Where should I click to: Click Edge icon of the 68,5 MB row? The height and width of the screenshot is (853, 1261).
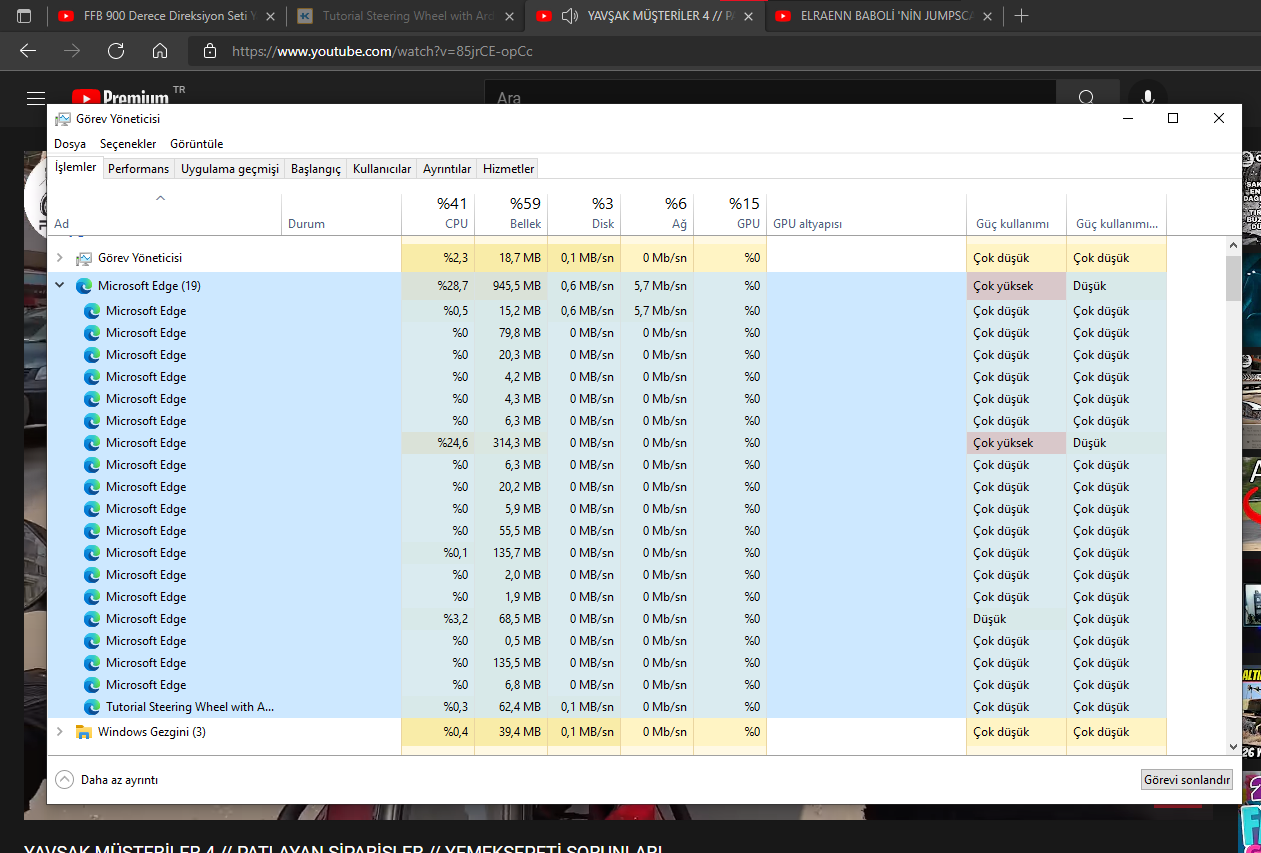[x=92, y=619]
